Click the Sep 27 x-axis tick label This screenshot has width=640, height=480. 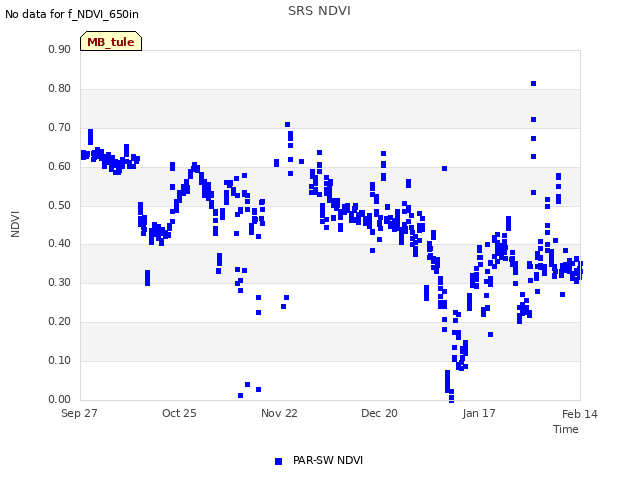[x=79, y=413]
